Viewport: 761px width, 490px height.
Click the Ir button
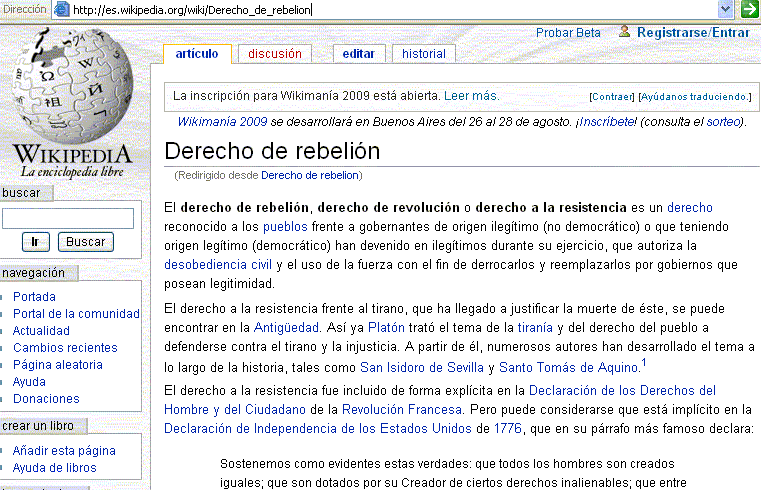(x=35, y=242)
